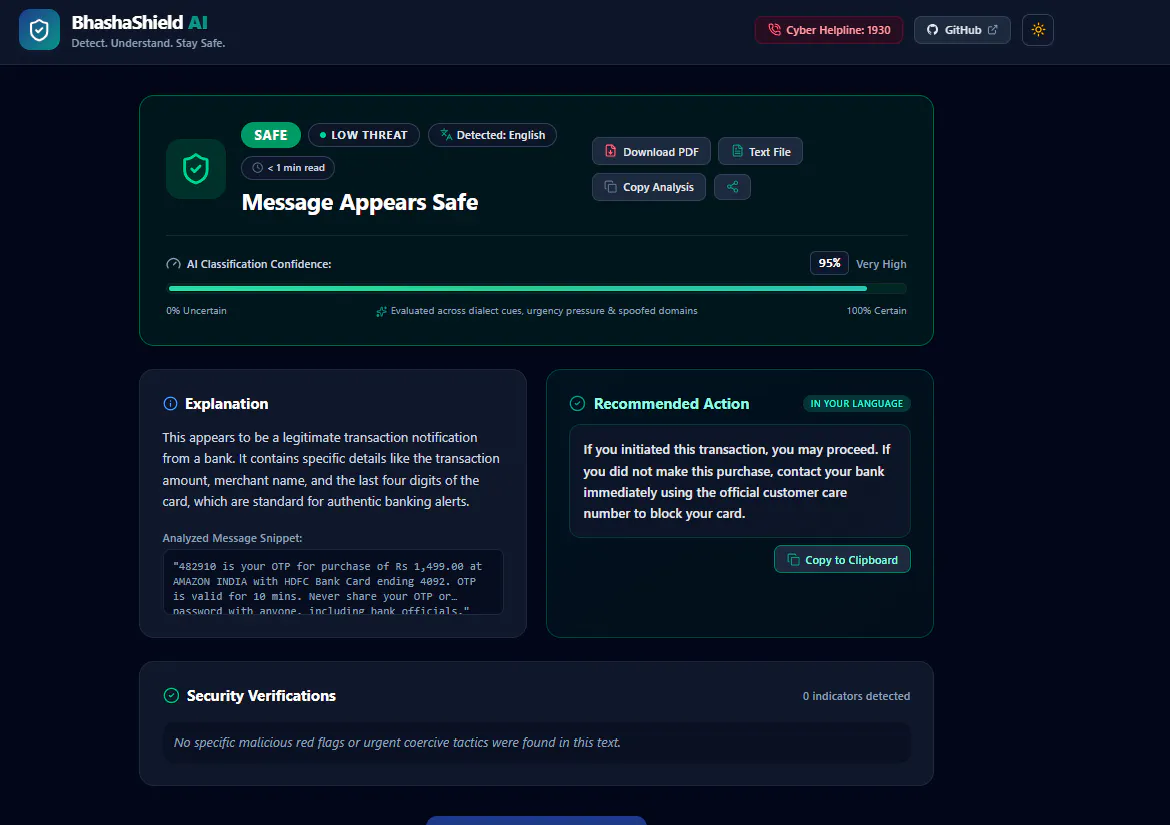This screenshot has width=1170, height=825.
Task: Open the BhashaShield AI title
Action: (140, 22)
